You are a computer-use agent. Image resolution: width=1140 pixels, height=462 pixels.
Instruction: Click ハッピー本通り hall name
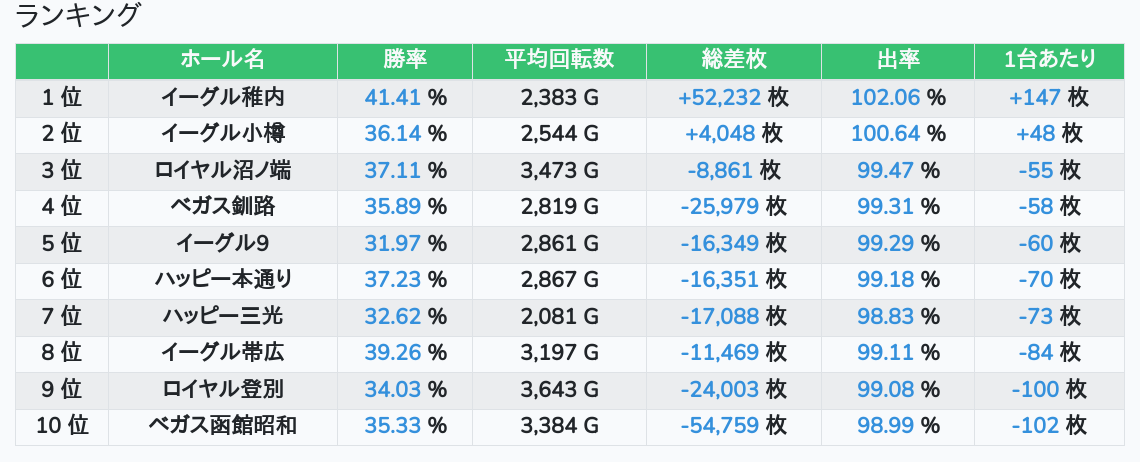[222, 280]
